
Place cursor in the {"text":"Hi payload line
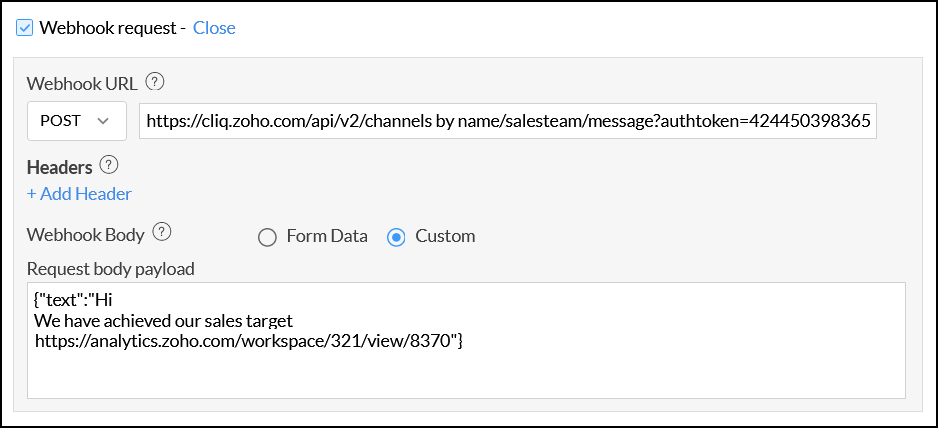click(x=83, y=300)
